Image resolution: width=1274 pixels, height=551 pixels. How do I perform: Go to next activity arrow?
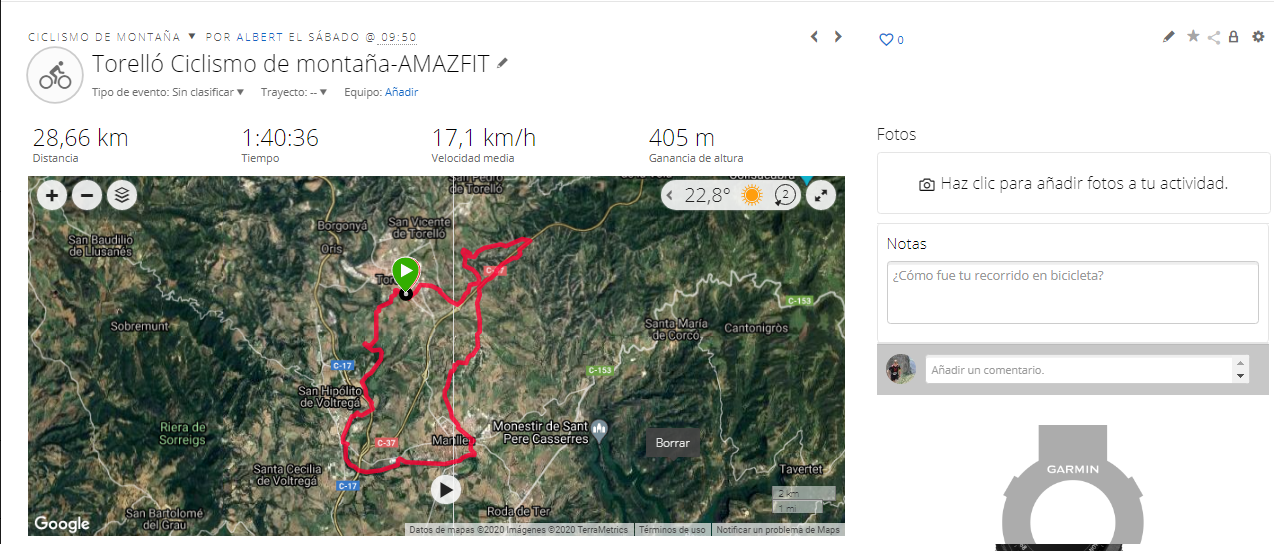(x=838, y=37)
